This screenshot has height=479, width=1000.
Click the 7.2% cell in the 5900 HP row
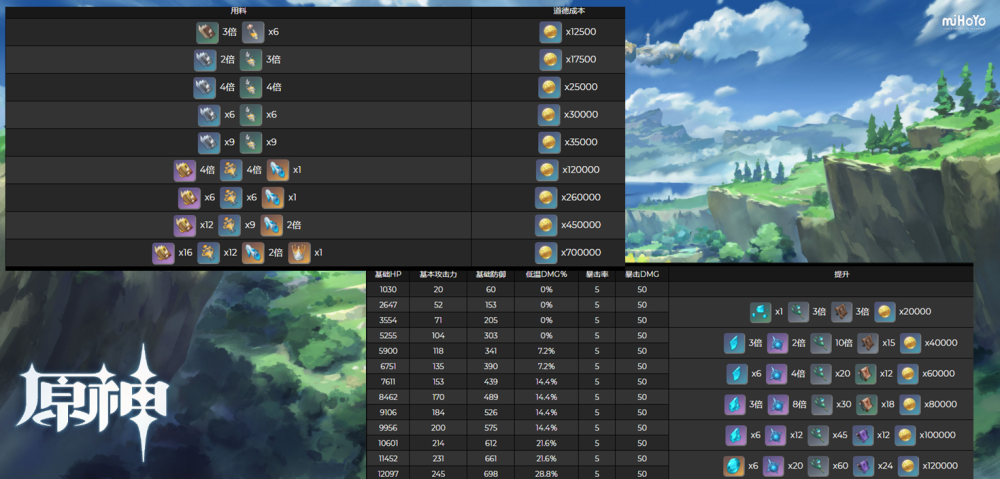pos(547,351)
